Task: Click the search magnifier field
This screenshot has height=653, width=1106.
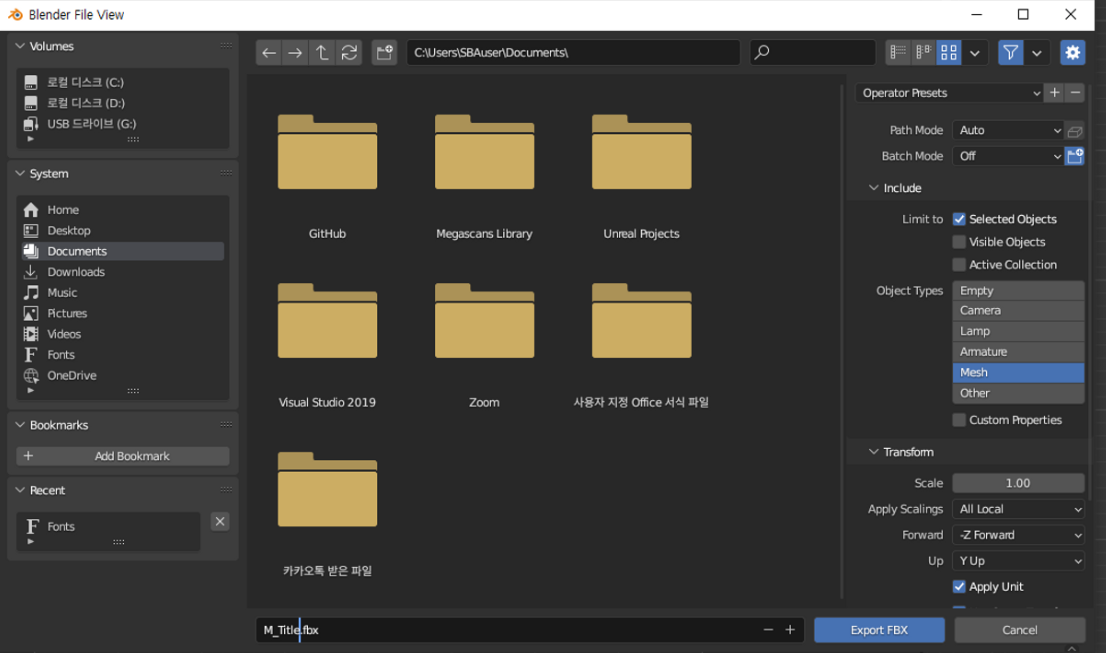Action: point(813,53)
